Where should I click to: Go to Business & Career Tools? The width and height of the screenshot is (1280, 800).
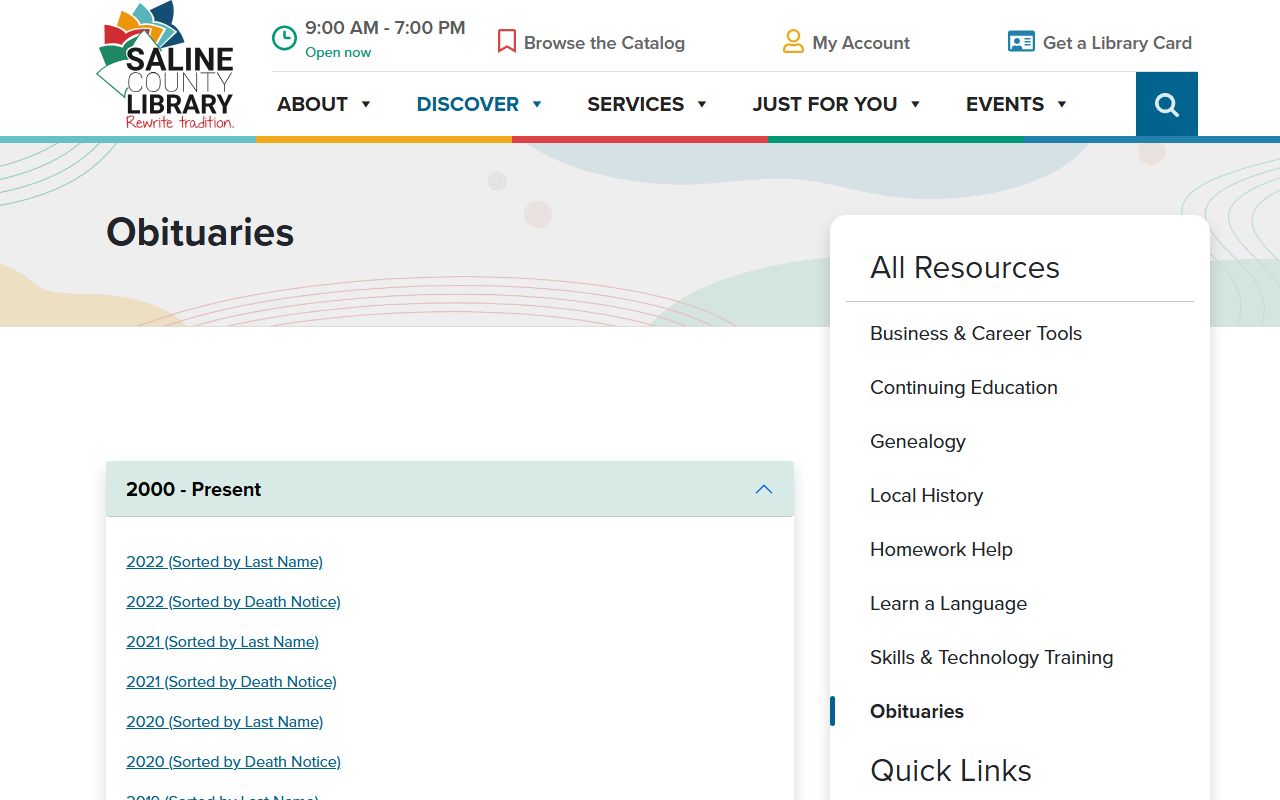click(976, 334)
